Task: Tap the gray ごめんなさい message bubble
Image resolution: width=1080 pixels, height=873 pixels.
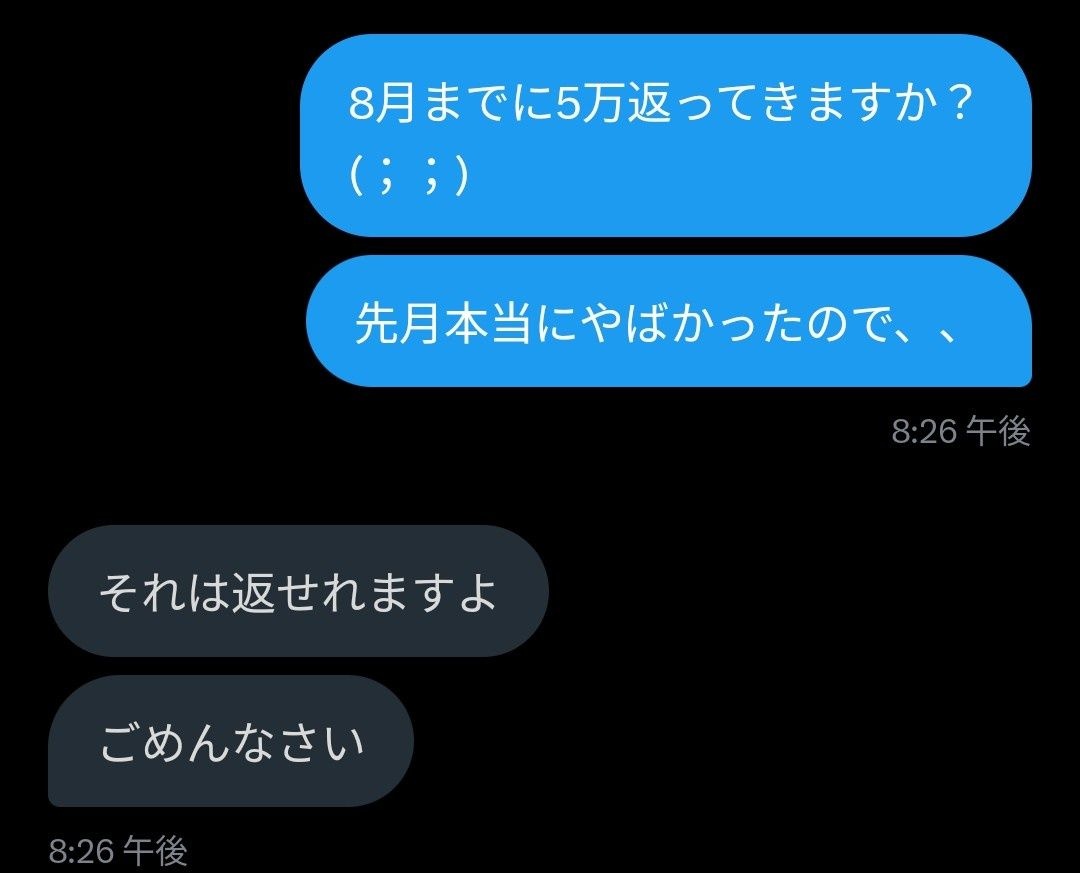Action: pyautogui.click(x=230, y=741)
